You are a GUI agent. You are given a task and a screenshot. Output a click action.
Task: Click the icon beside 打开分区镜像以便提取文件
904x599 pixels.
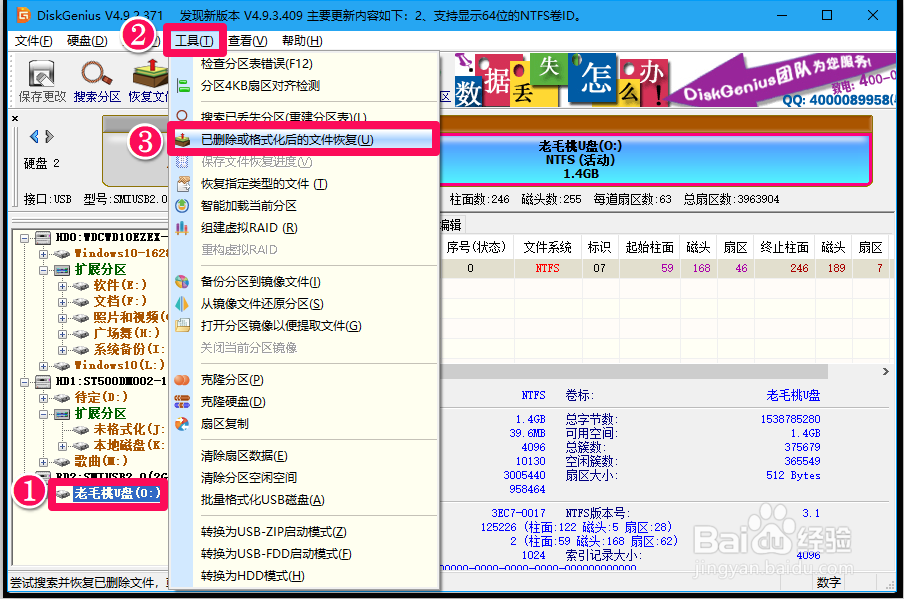(182, 326)
